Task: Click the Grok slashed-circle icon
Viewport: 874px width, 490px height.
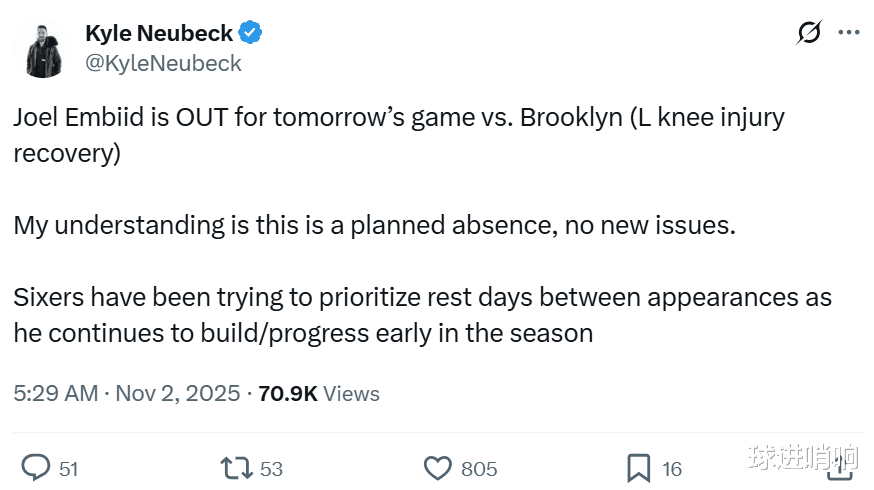Action: (x=809, y=33)
